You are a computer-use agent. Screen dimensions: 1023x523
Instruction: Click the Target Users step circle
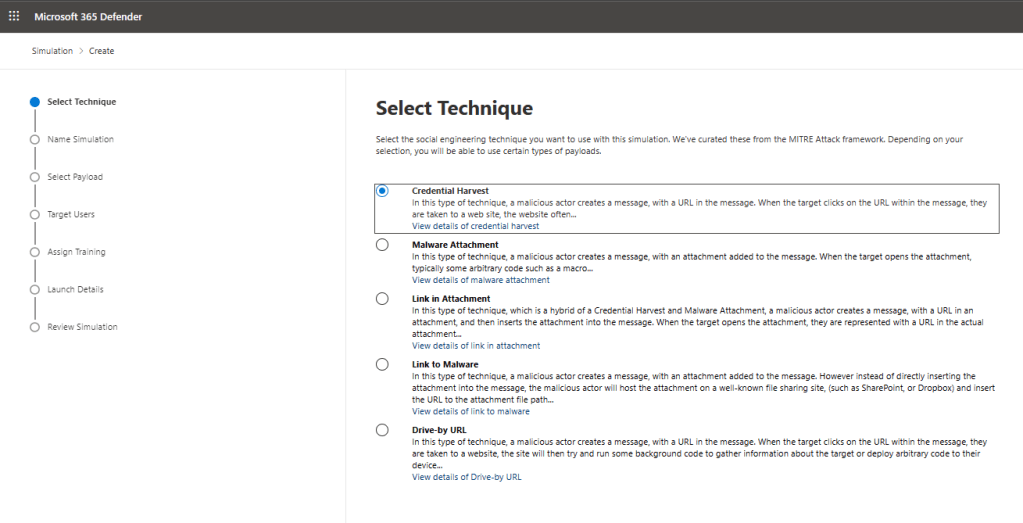[35, 215]
